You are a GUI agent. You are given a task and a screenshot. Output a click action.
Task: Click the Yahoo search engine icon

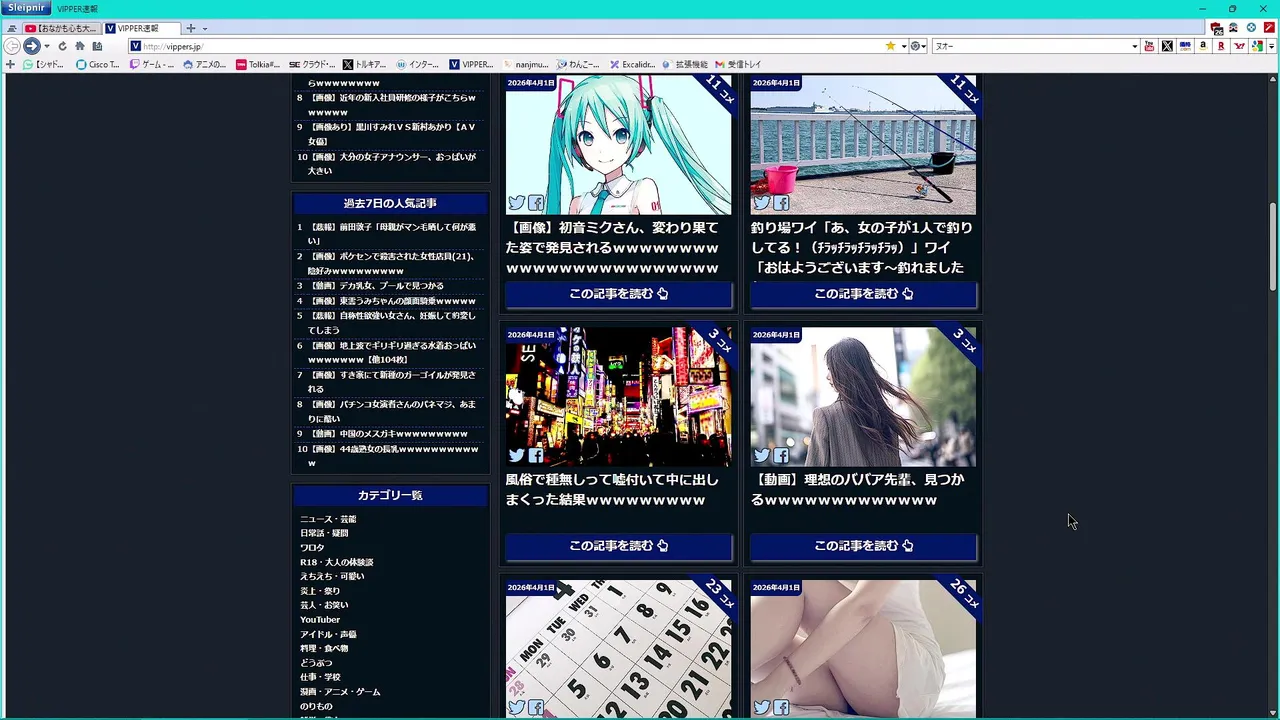tap(1240, 46)
